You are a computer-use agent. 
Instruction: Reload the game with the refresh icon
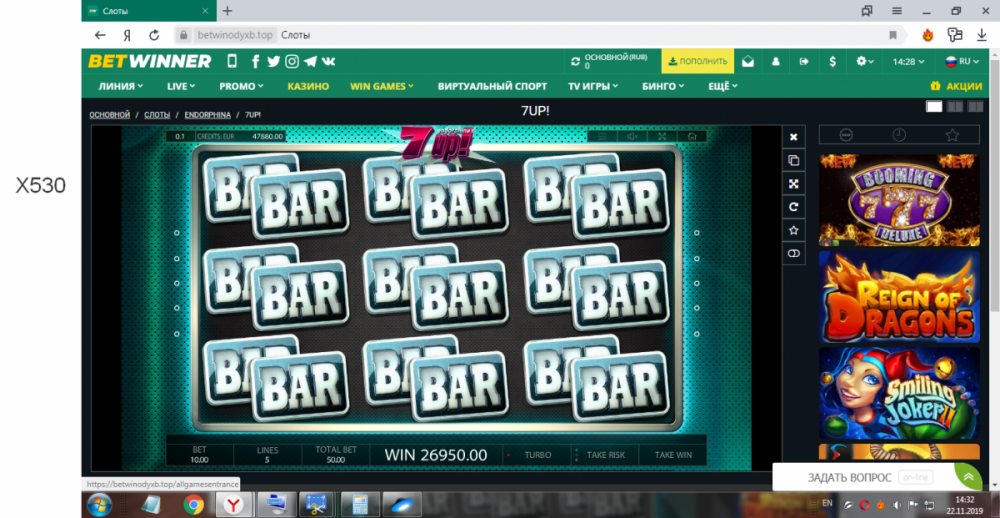793,207
